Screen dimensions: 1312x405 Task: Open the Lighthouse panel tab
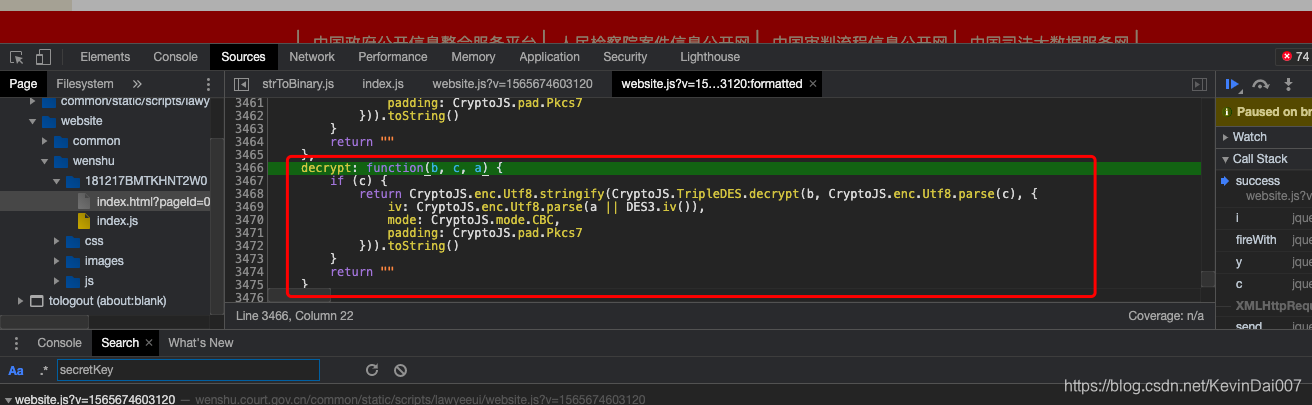click(710, 57)
